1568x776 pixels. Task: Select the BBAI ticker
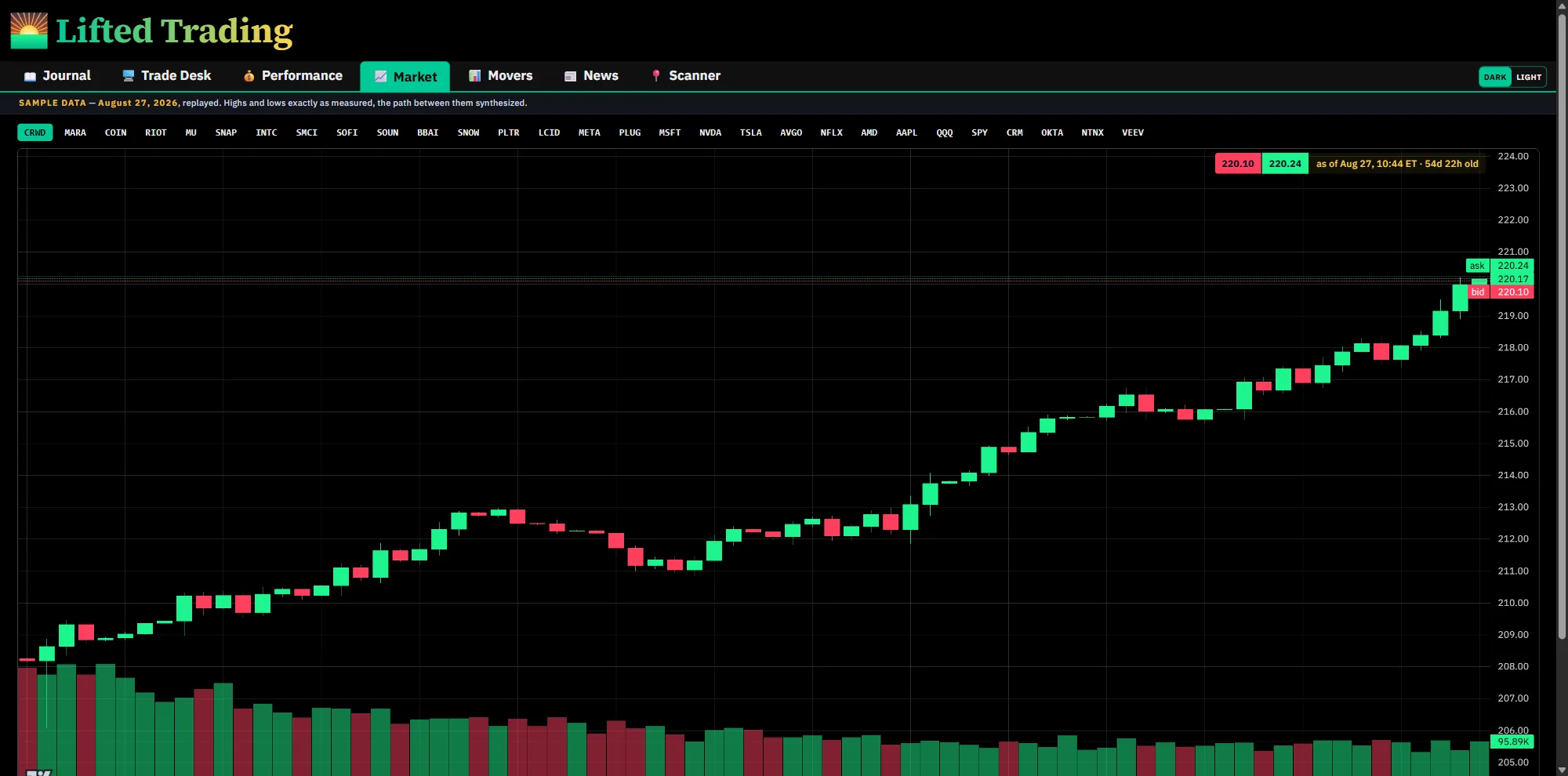point(428,132)
